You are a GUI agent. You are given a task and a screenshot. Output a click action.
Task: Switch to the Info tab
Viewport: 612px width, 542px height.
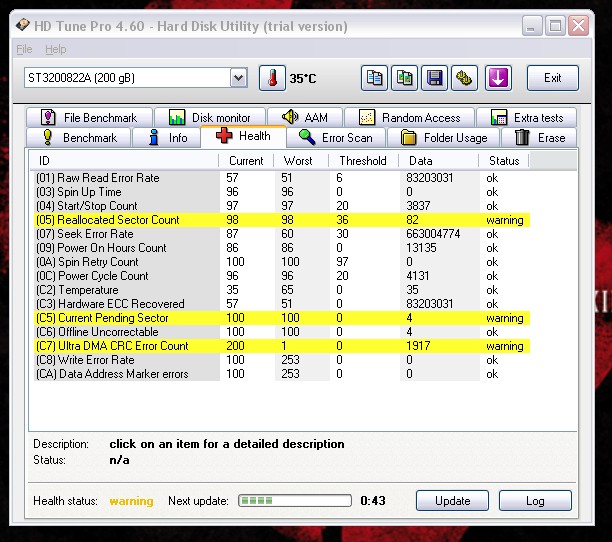pyautogui.click(x=167, y=138)
